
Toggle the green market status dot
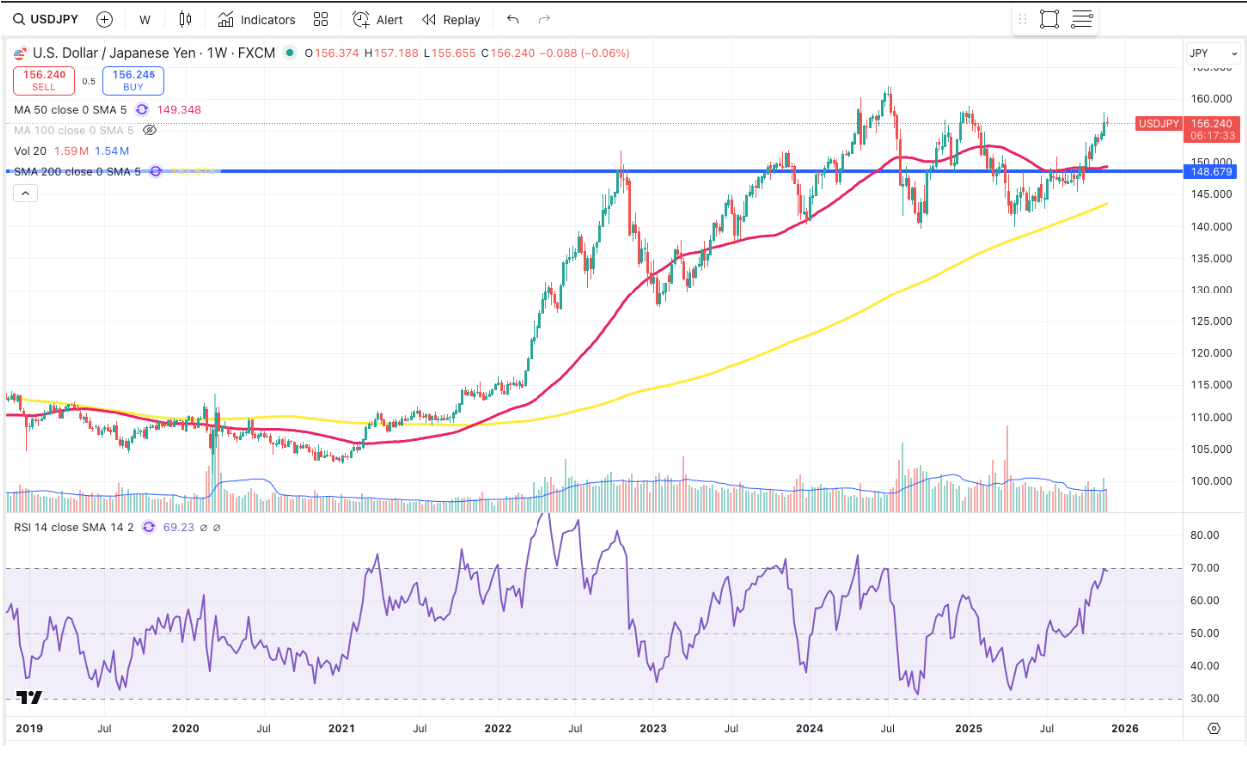[289, 53]
